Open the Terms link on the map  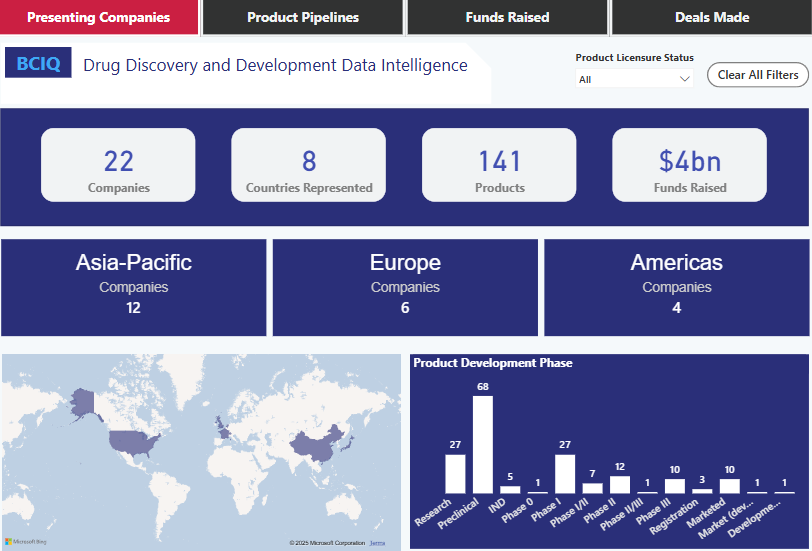coord(378,543)
